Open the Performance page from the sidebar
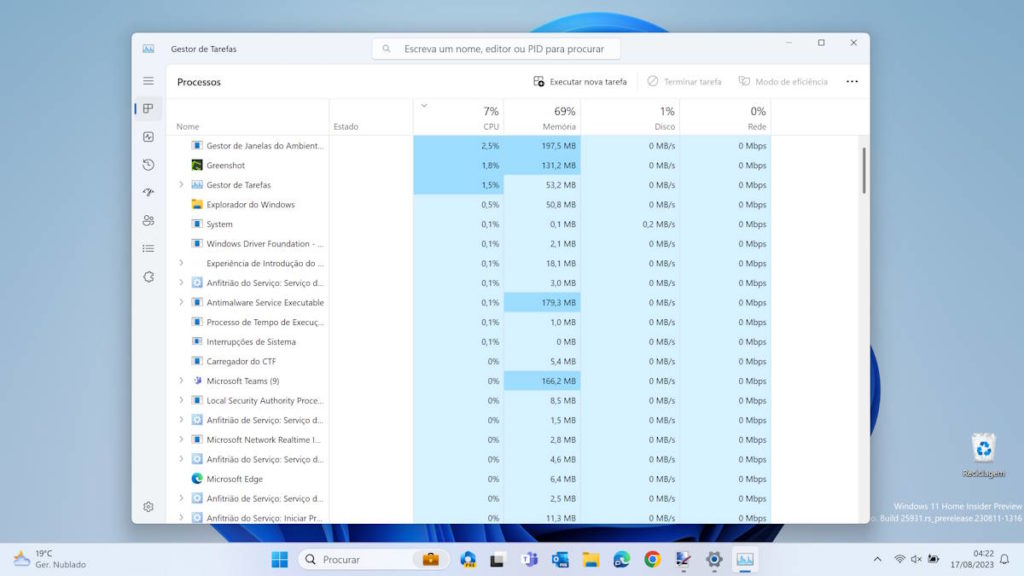Screen dimensions: 1024x576 click(148, 136)
